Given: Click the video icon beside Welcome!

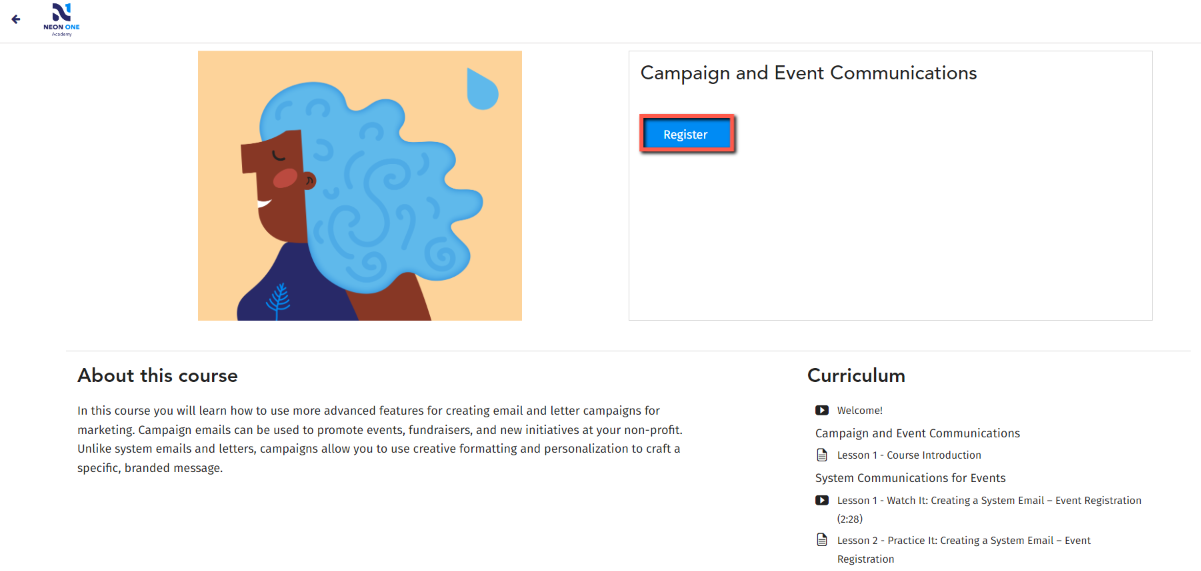Looking at the screenshot, I should pos(822,410).
